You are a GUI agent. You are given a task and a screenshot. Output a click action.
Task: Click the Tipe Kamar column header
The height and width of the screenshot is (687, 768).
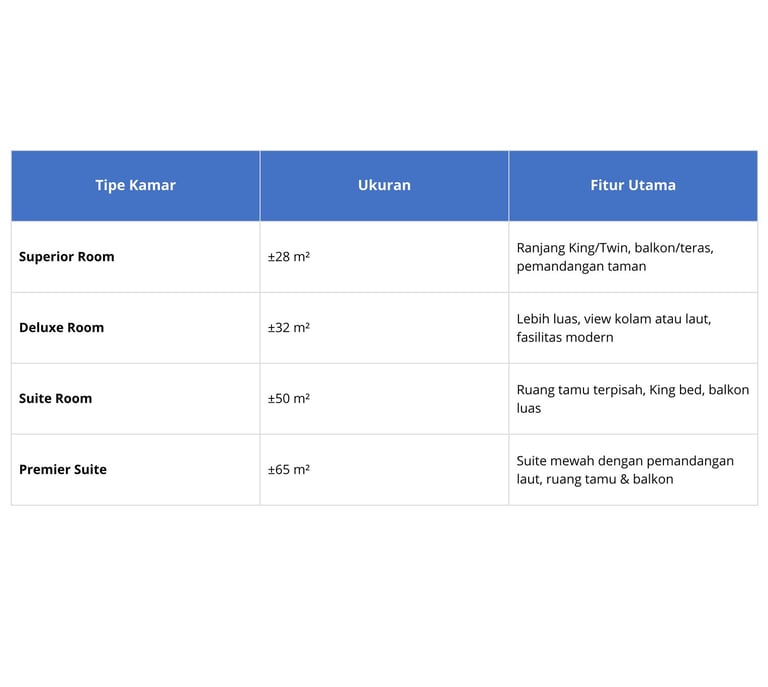(135, 185)
